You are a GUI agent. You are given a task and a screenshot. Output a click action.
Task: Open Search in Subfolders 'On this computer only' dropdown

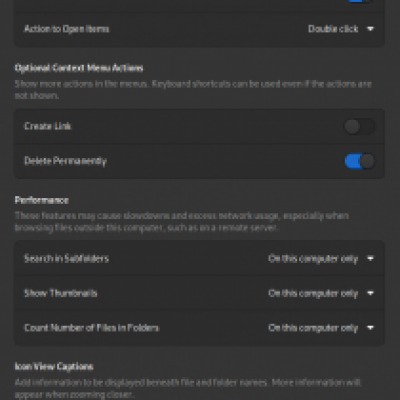(x=313, y=259)
